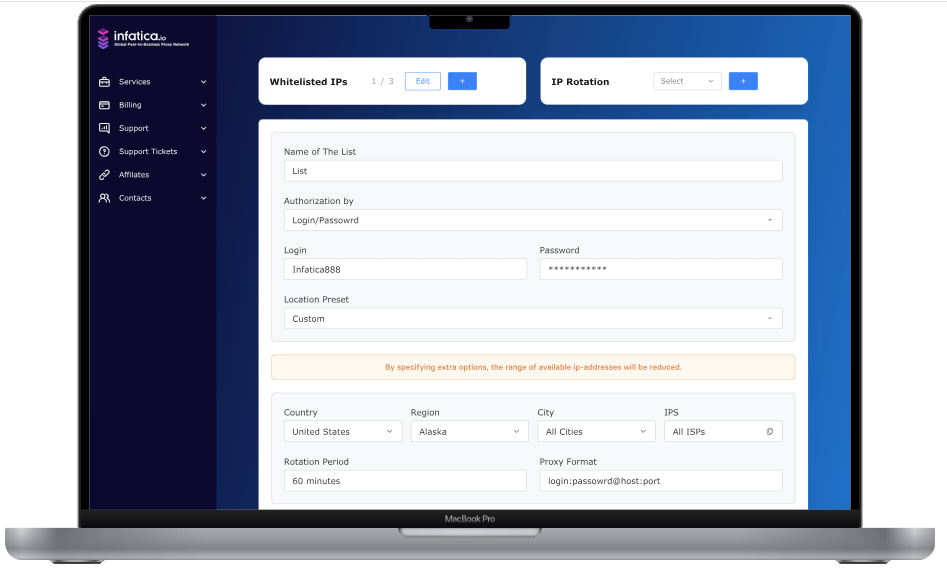947x585 pixels.
Task: Collapse the Contacts section
Action: (204, 198)
